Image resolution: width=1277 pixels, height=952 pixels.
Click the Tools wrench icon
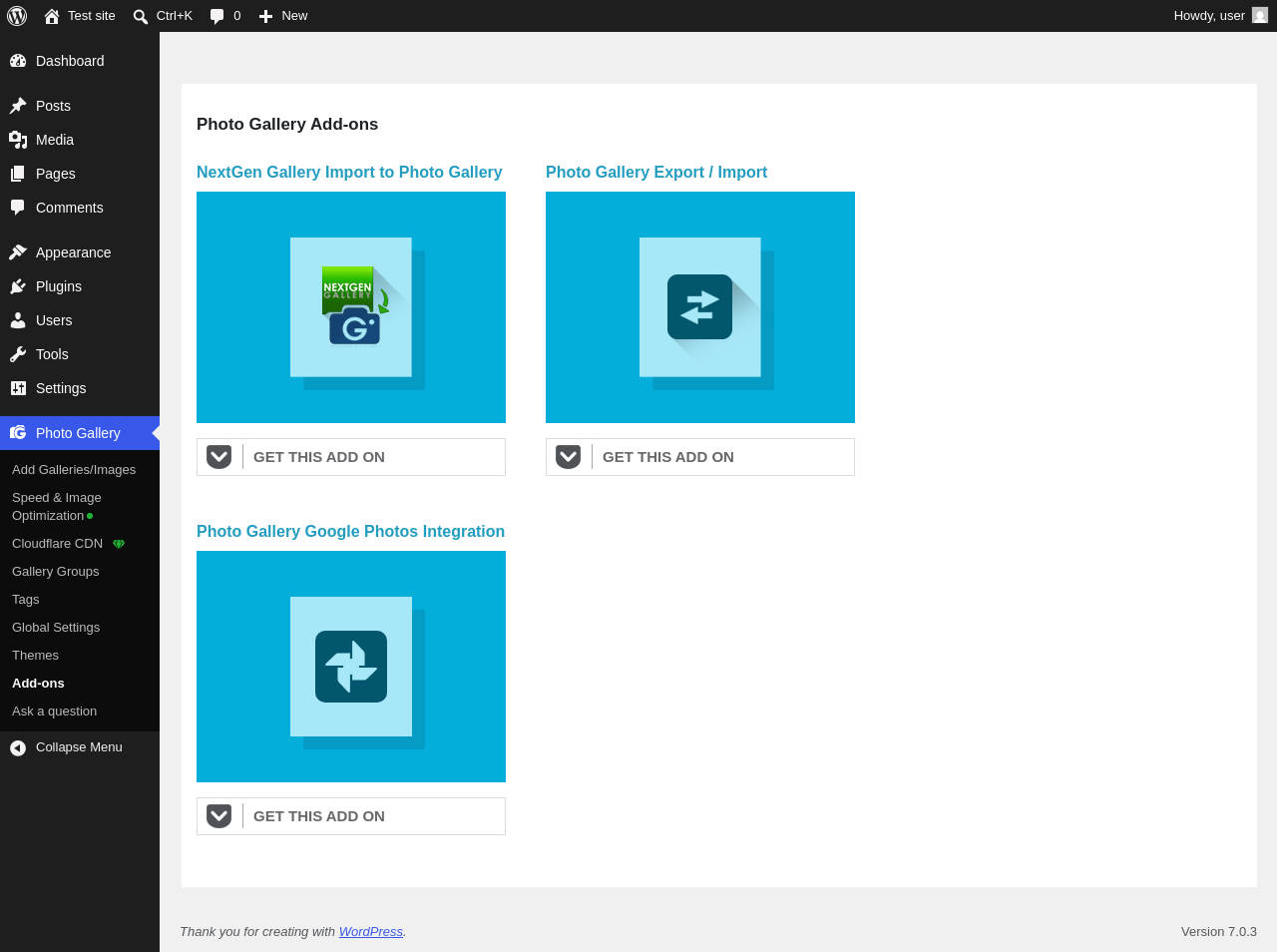click(18, 354)
